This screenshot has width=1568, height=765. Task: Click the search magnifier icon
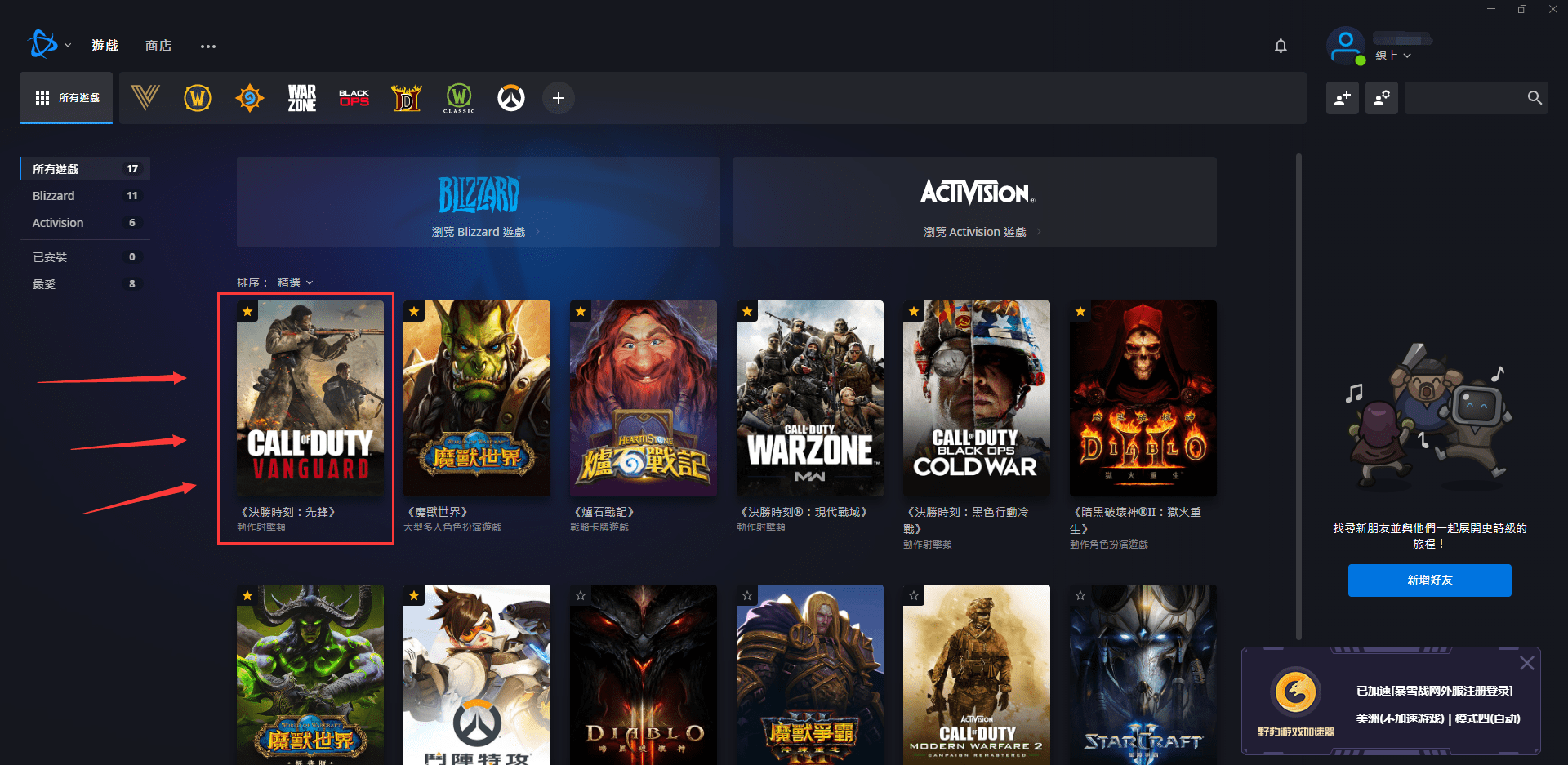pyautogui.click(x=1535, y=98)
